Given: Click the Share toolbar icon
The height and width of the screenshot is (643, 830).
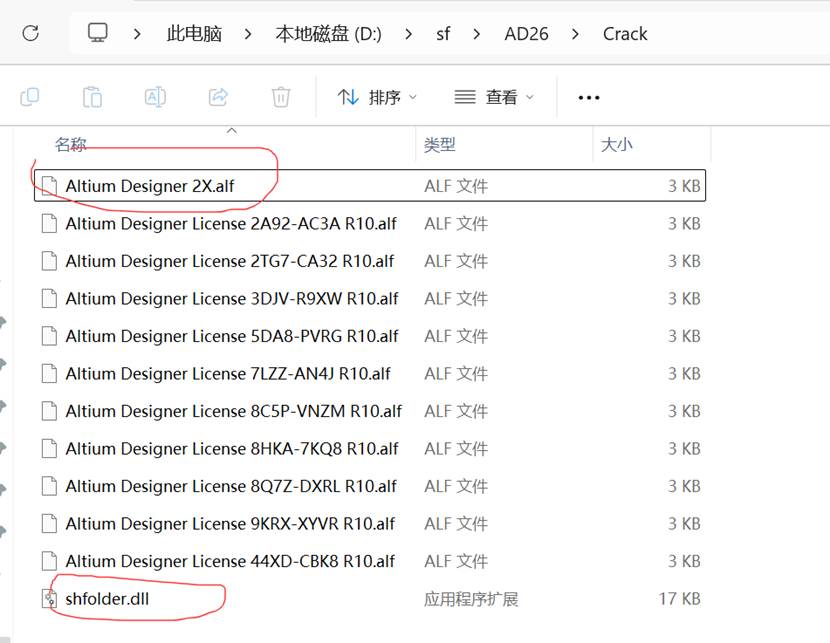Looking at the screenshot, I should (x=218, y=97).
